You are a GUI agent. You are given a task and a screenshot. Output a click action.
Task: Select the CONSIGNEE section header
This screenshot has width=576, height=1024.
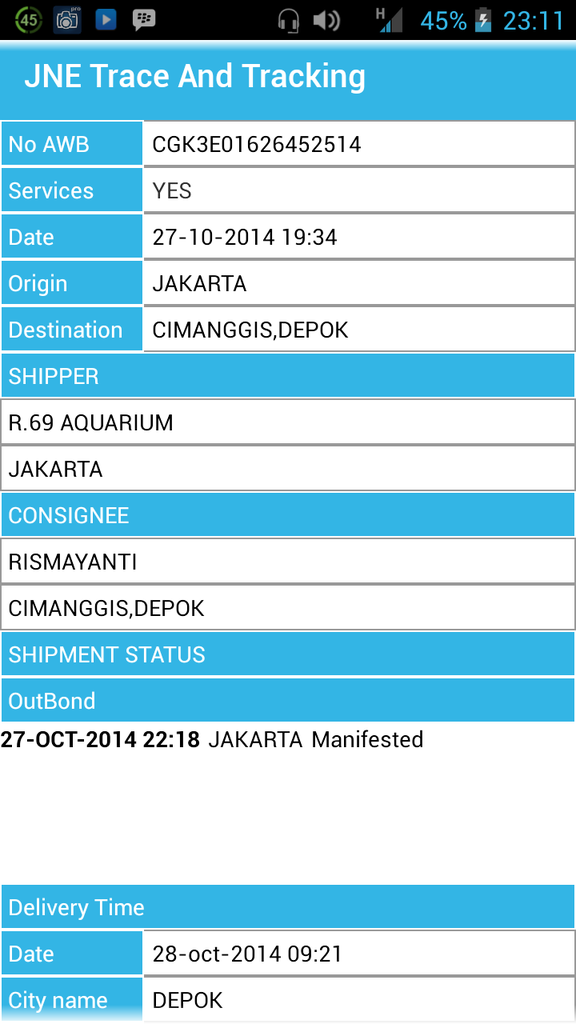(x=288, y=515)
